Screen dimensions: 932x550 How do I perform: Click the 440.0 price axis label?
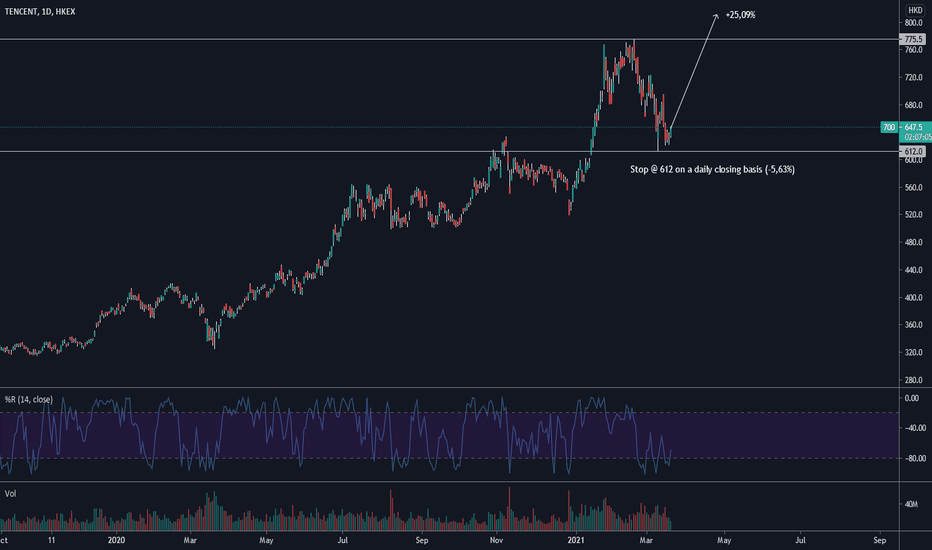914,270
